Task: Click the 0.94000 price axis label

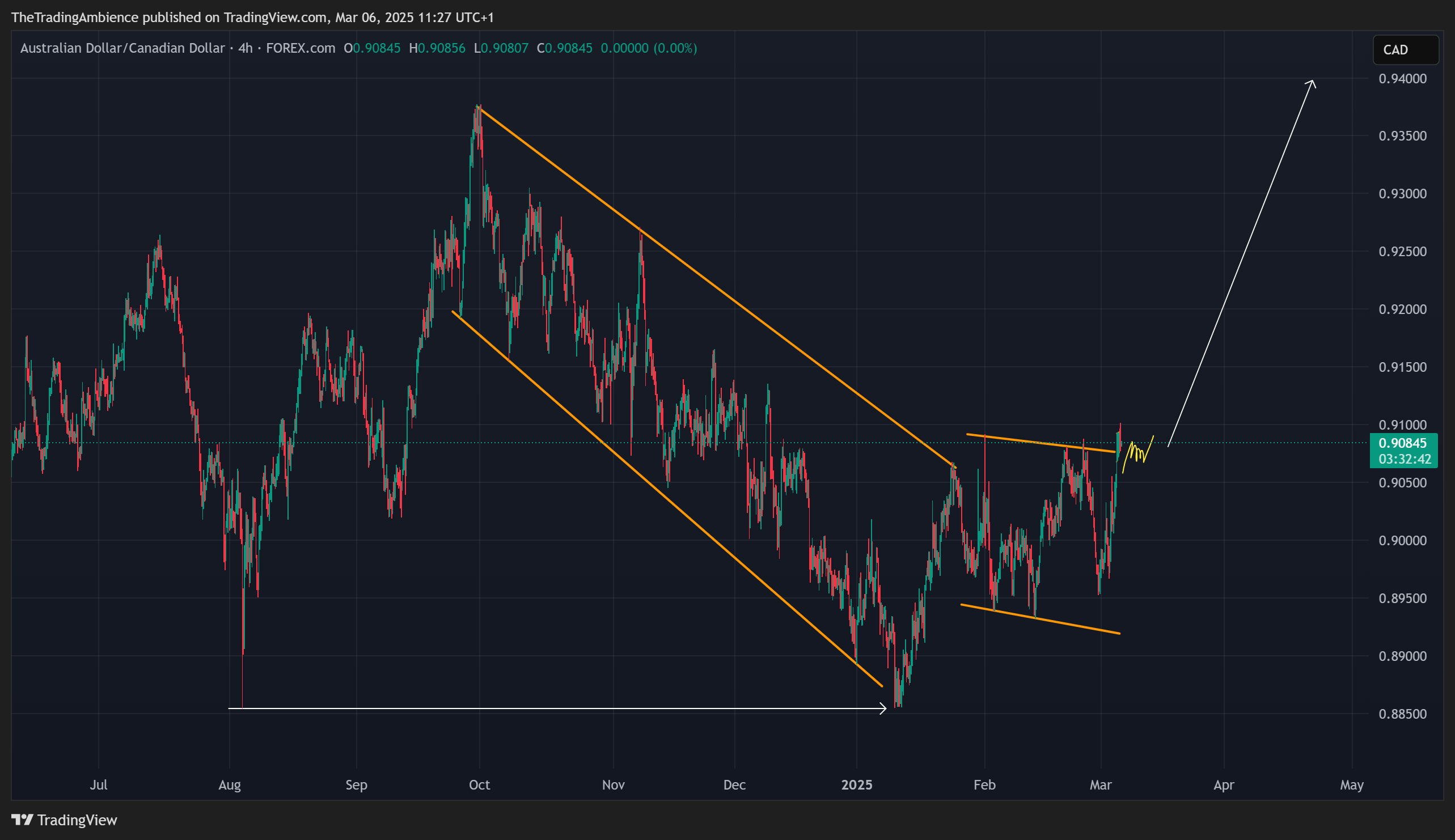Action: [1403, 78]
